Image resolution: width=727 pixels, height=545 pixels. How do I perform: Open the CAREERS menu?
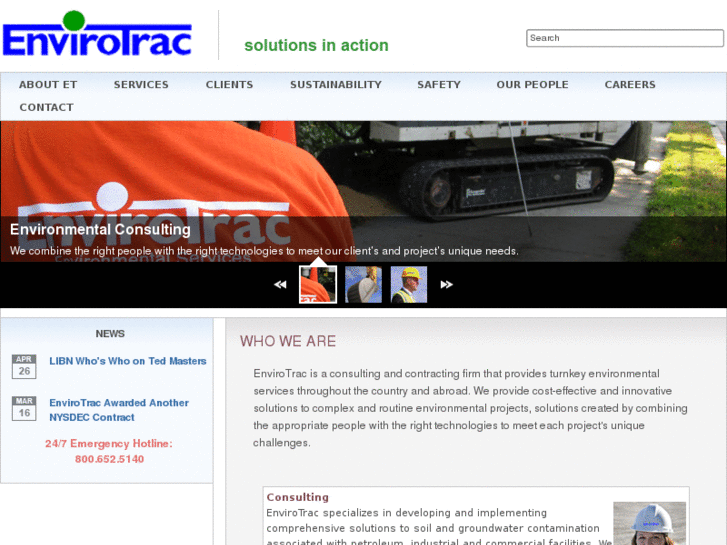click(x=630, y=84)
